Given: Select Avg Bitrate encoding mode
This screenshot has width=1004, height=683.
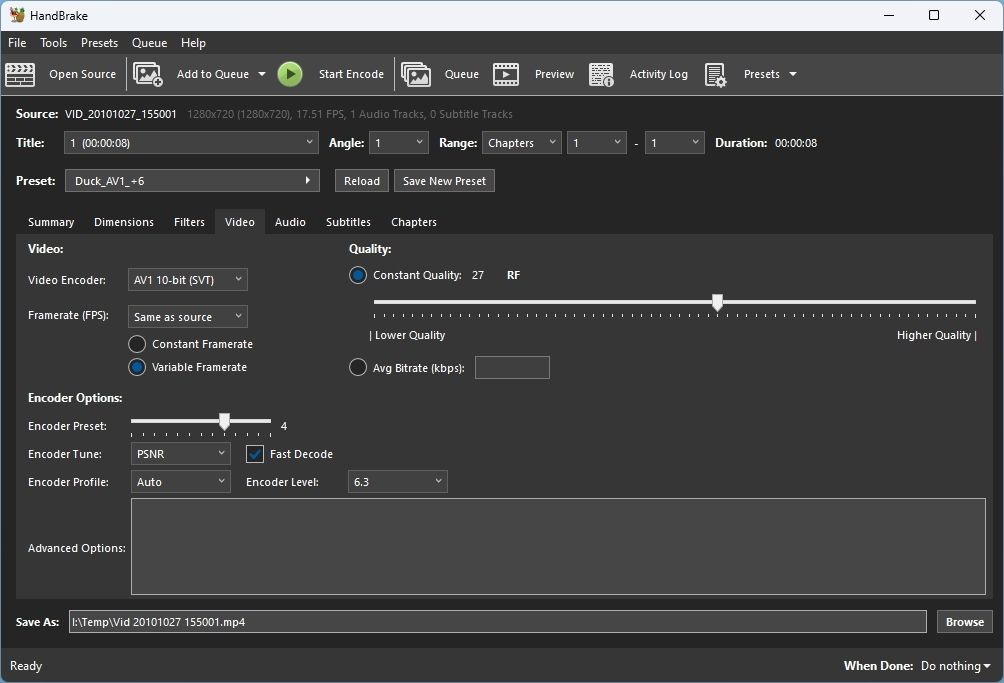Looking at the screenshot, I should 357,367.
